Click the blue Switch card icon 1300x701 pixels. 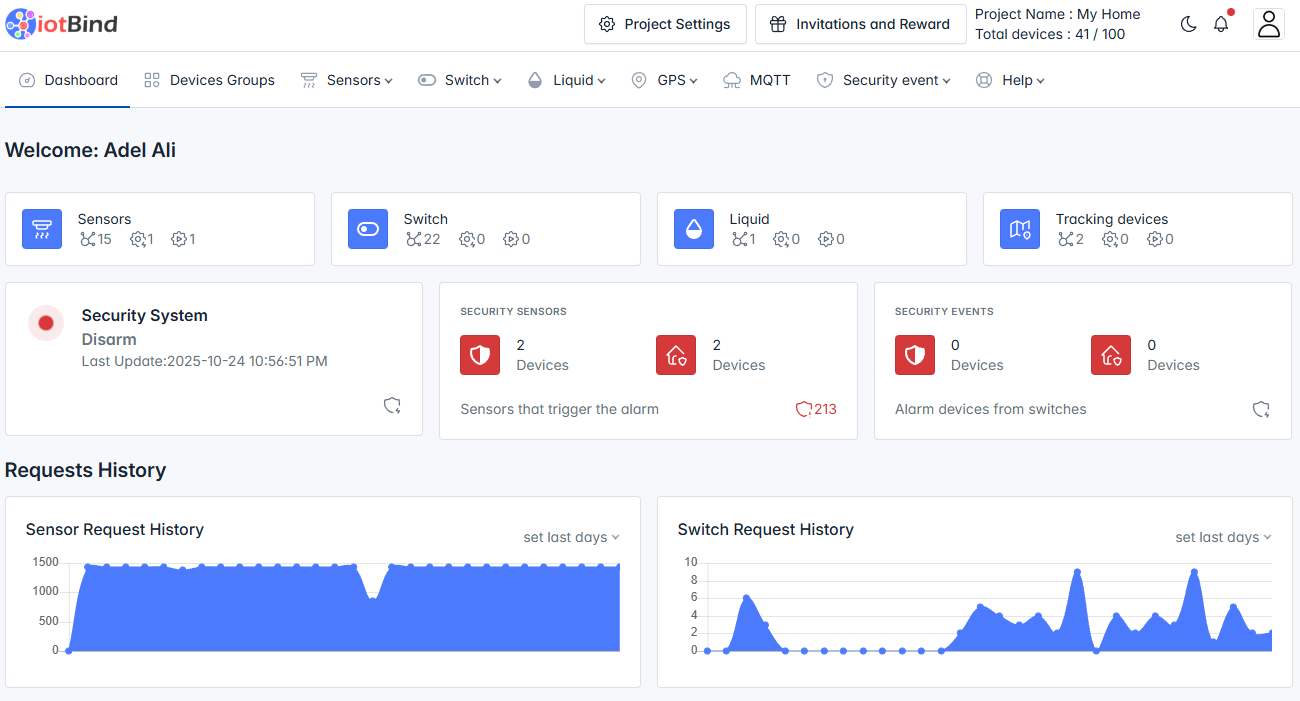tap(368, 229)
